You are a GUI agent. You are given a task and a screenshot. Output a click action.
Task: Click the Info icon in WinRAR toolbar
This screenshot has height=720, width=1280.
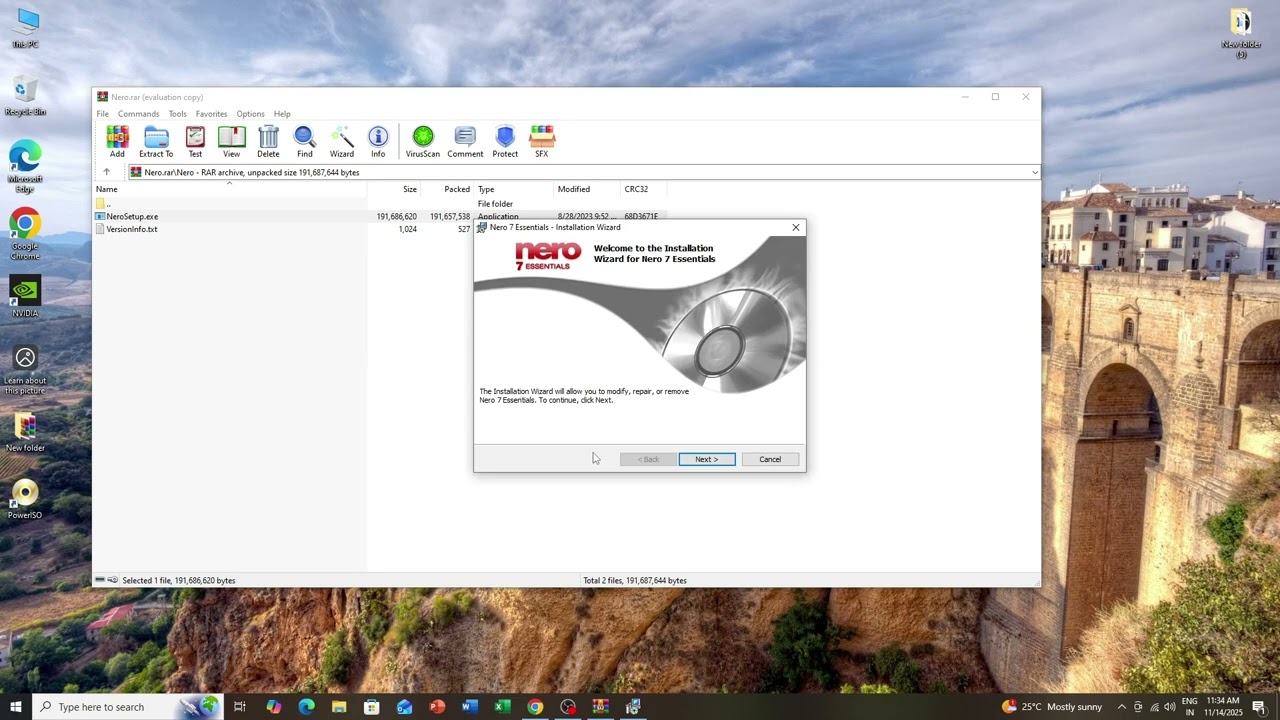(378, 142)
